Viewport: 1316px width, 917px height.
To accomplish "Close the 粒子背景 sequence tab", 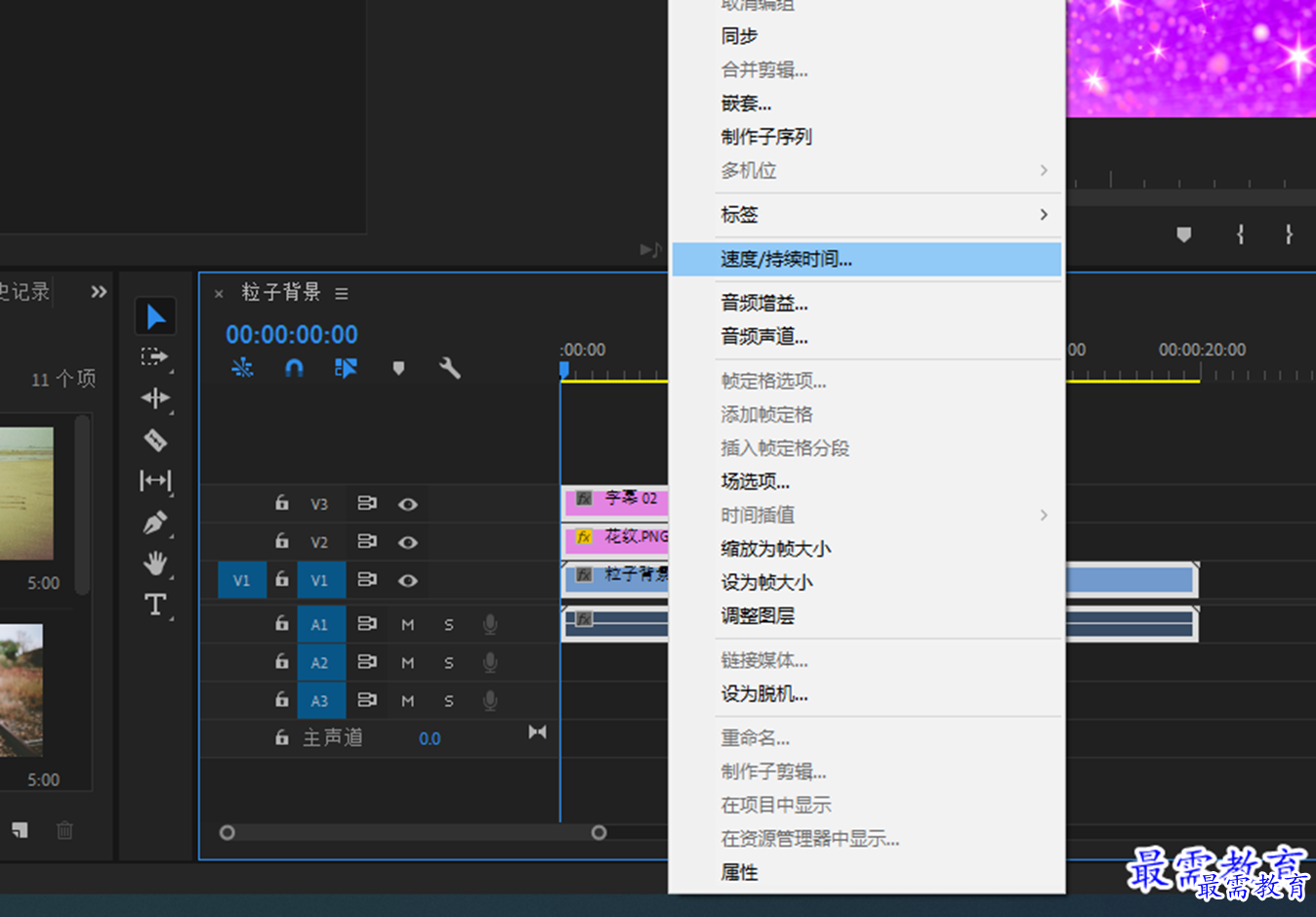I will (x=219, y=293).
